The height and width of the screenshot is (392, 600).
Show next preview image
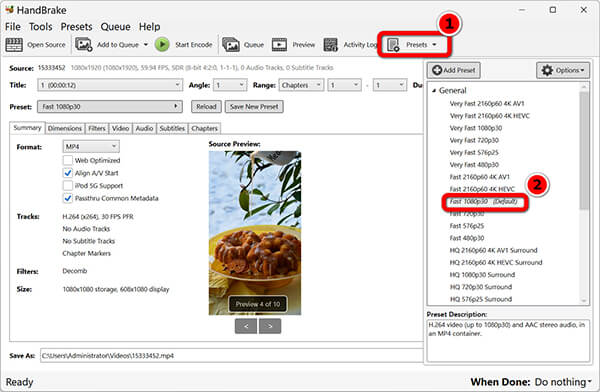coord(270,326)
